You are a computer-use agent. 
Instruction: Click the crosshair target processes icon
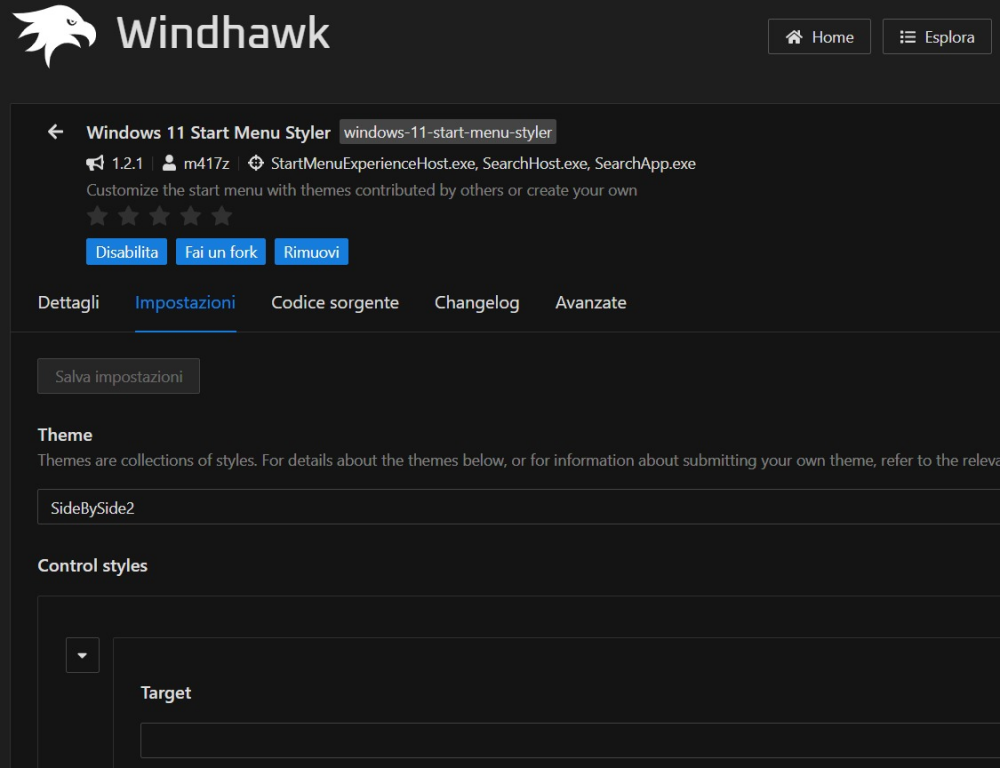click(256, 163)
